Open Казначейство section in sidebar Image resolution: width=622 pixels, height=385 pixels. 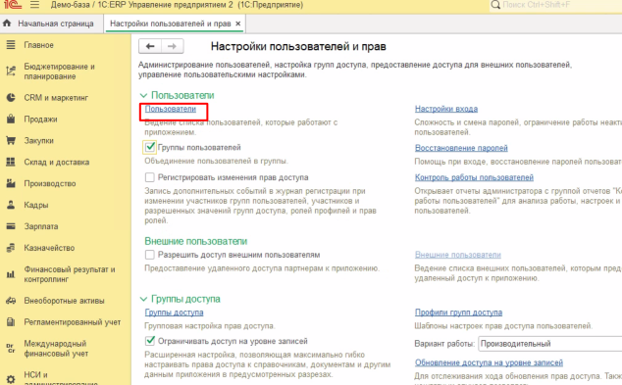(x=49, y=248)
